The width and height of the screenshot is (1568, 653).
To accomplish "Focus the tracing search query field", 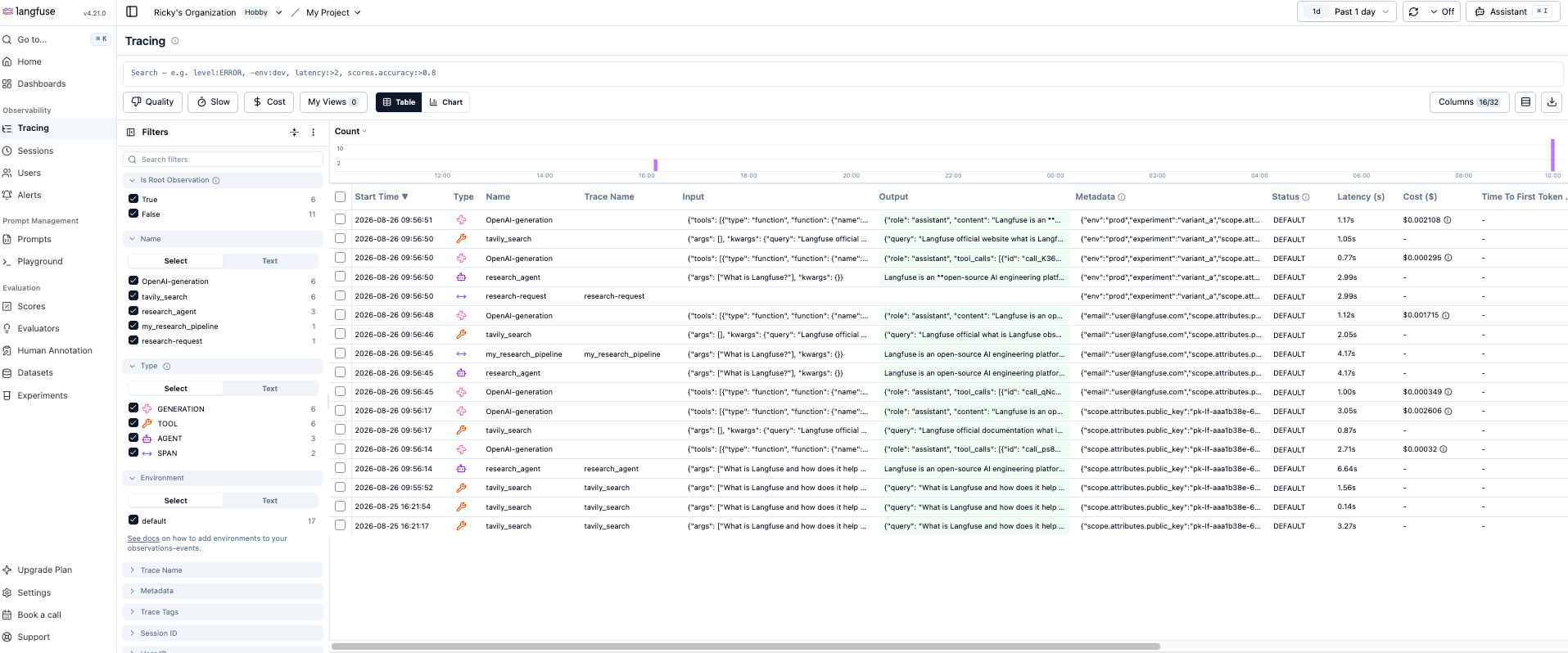I will click(x=843, y=73).
